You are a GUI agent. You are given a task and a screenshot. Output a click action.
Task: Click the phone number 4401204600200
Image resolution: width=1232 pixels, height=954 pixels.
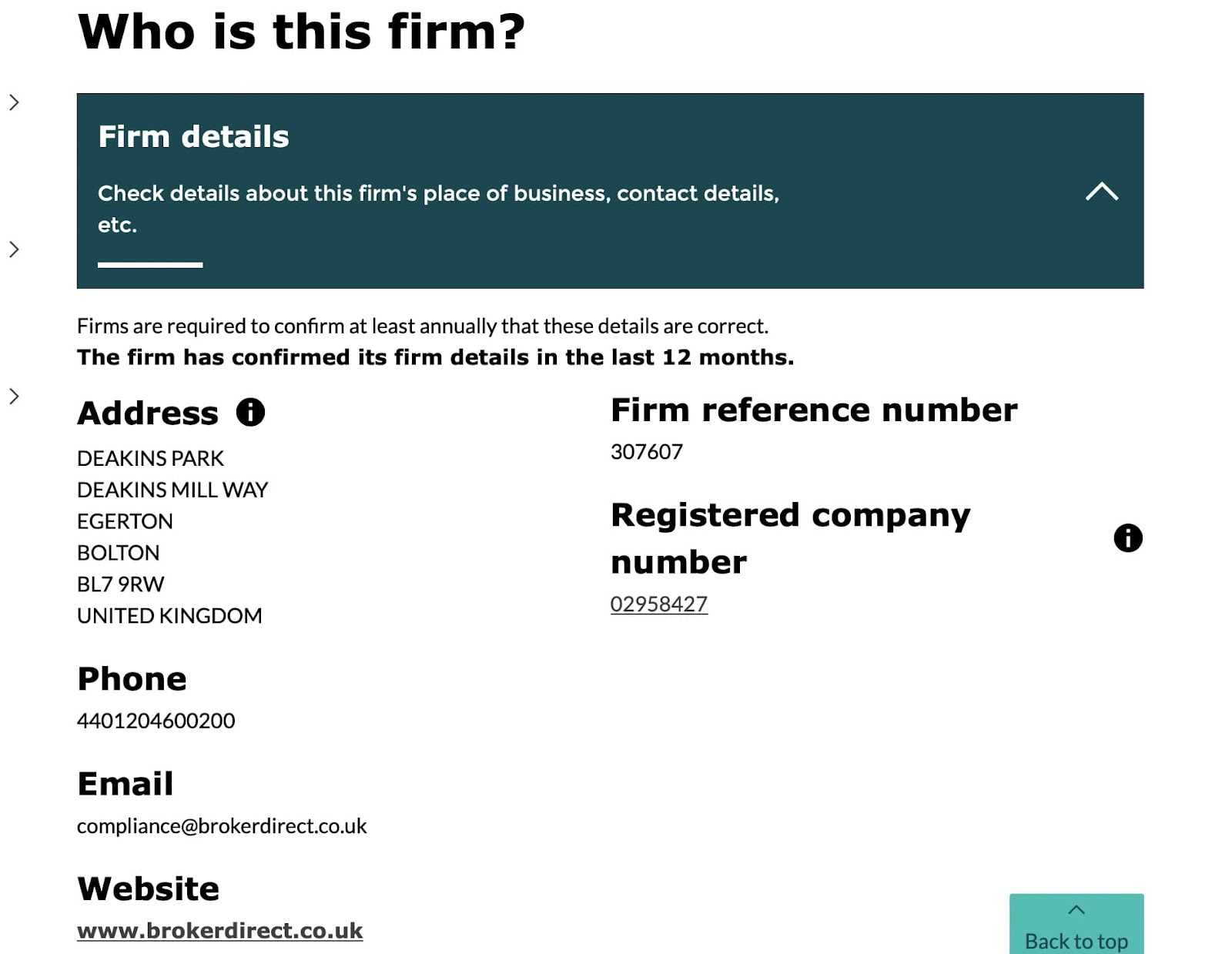156,721
